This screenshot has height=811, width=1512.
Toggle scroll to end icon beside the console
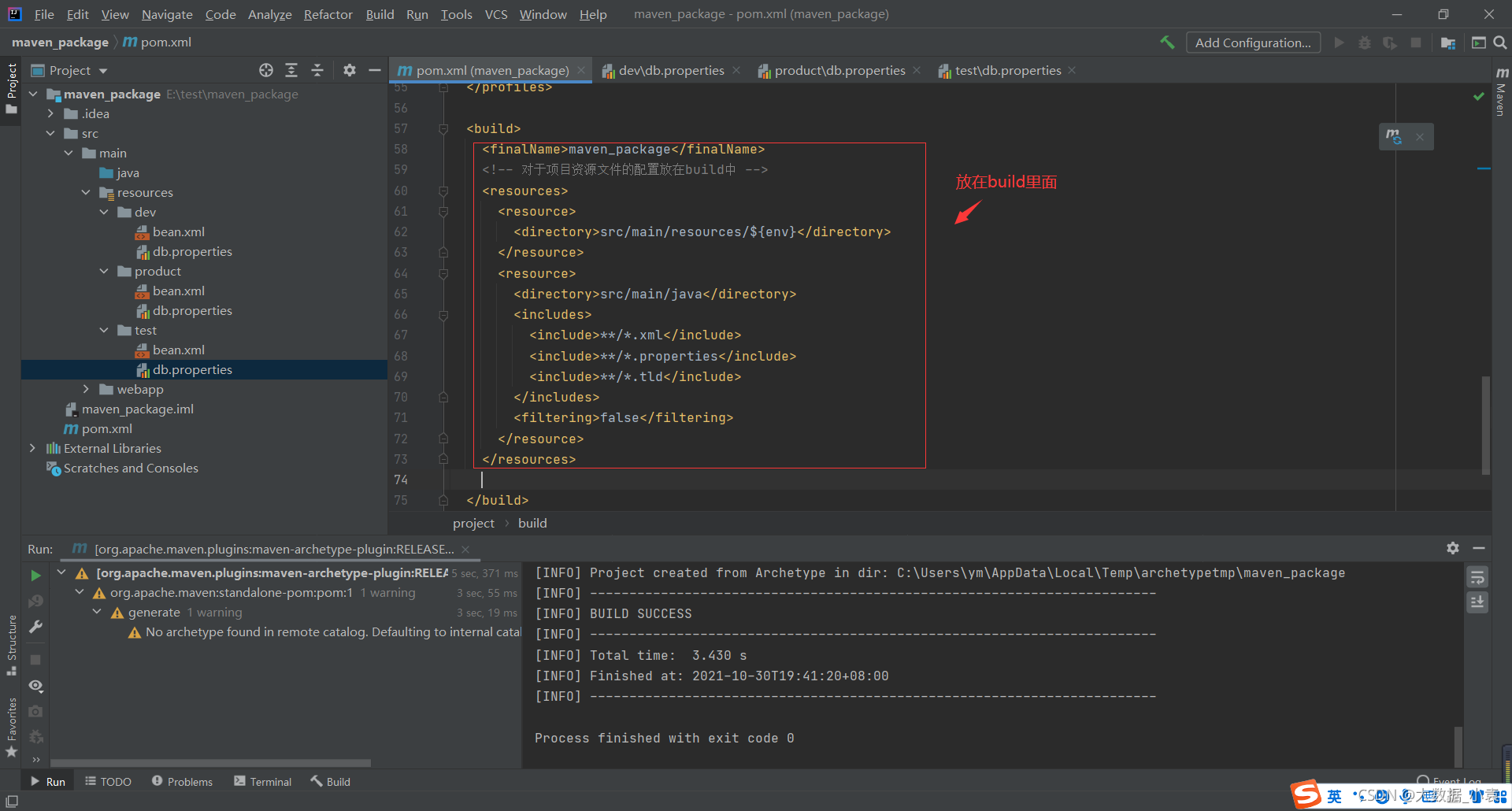click(1477, 602)
